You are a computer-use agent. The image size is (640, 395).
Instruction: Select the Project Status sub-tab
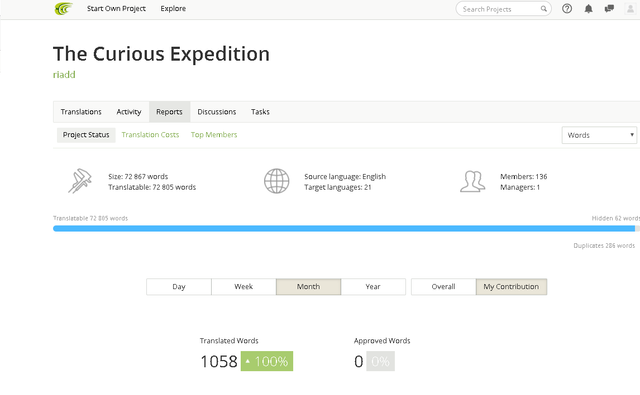(x=86, y=135)
